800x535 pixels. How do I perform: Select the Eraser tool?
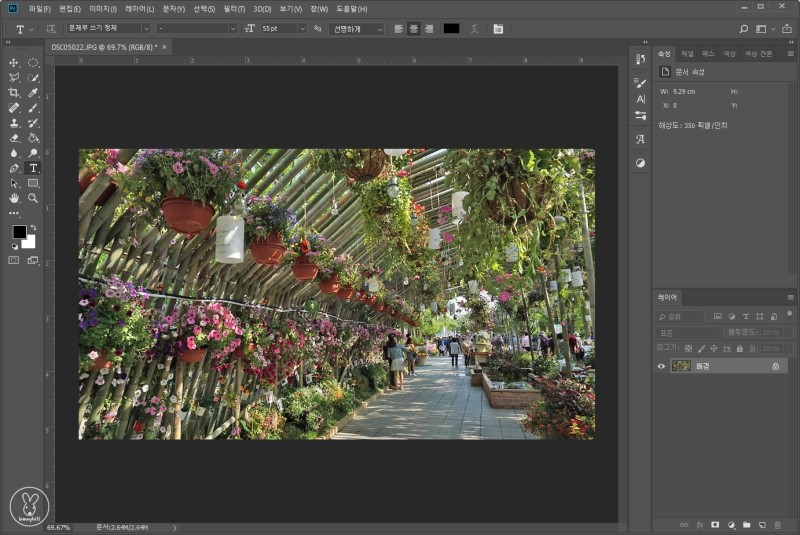pos(14,137)
